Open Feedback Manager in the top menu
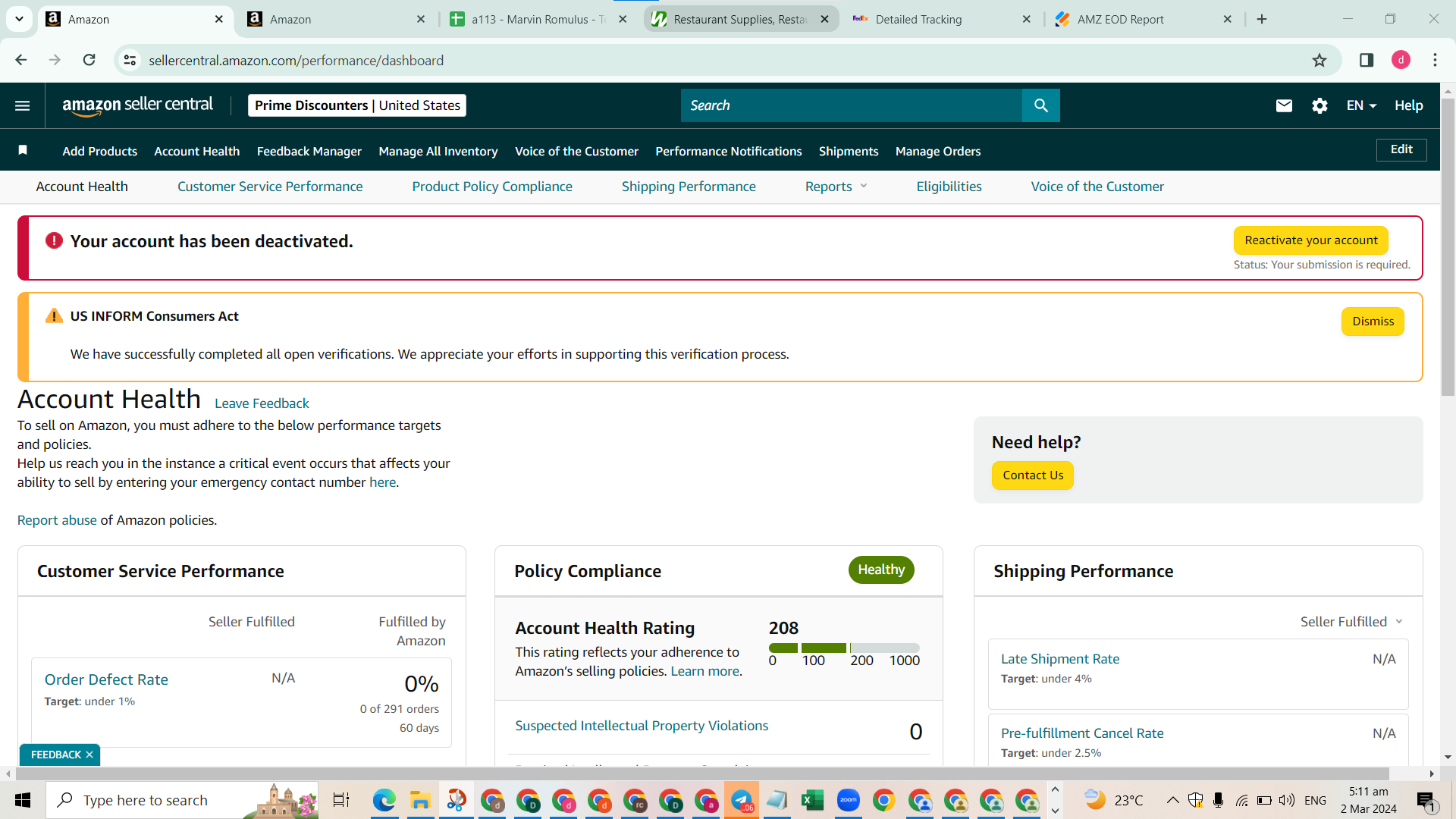 pos(309,151)
